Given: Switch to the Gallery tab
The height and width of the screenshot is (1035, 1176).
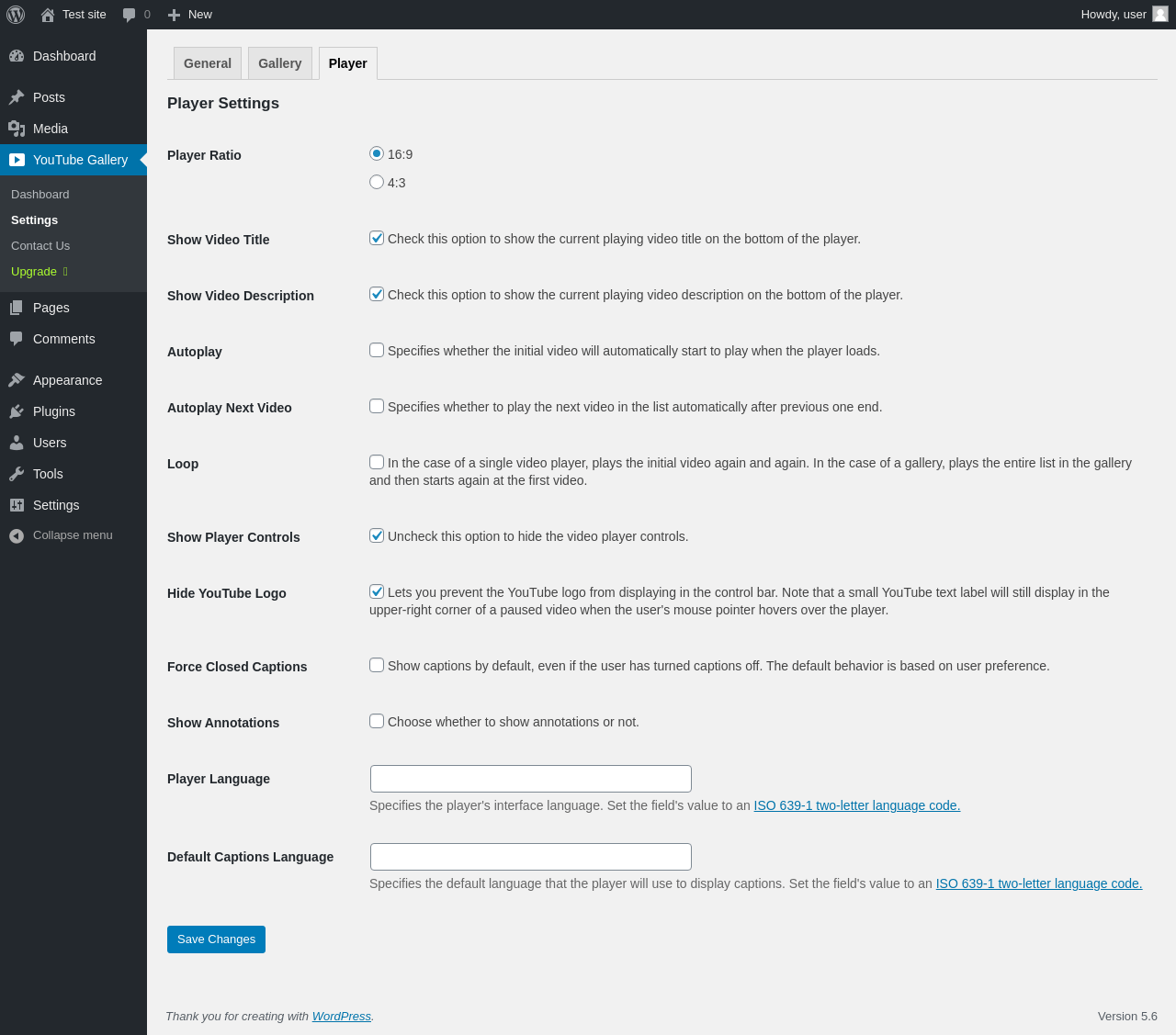Looking at the screenshot, I should [x=280, y=63].
